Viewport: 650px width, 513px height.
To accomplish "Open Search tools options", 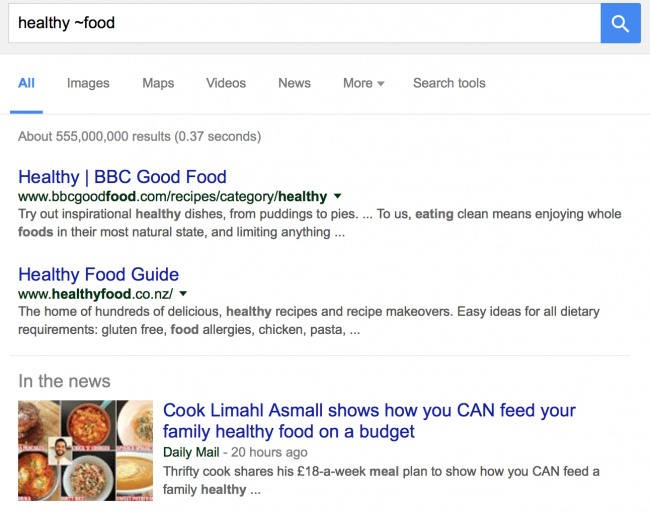I will [x=449, y=83].
